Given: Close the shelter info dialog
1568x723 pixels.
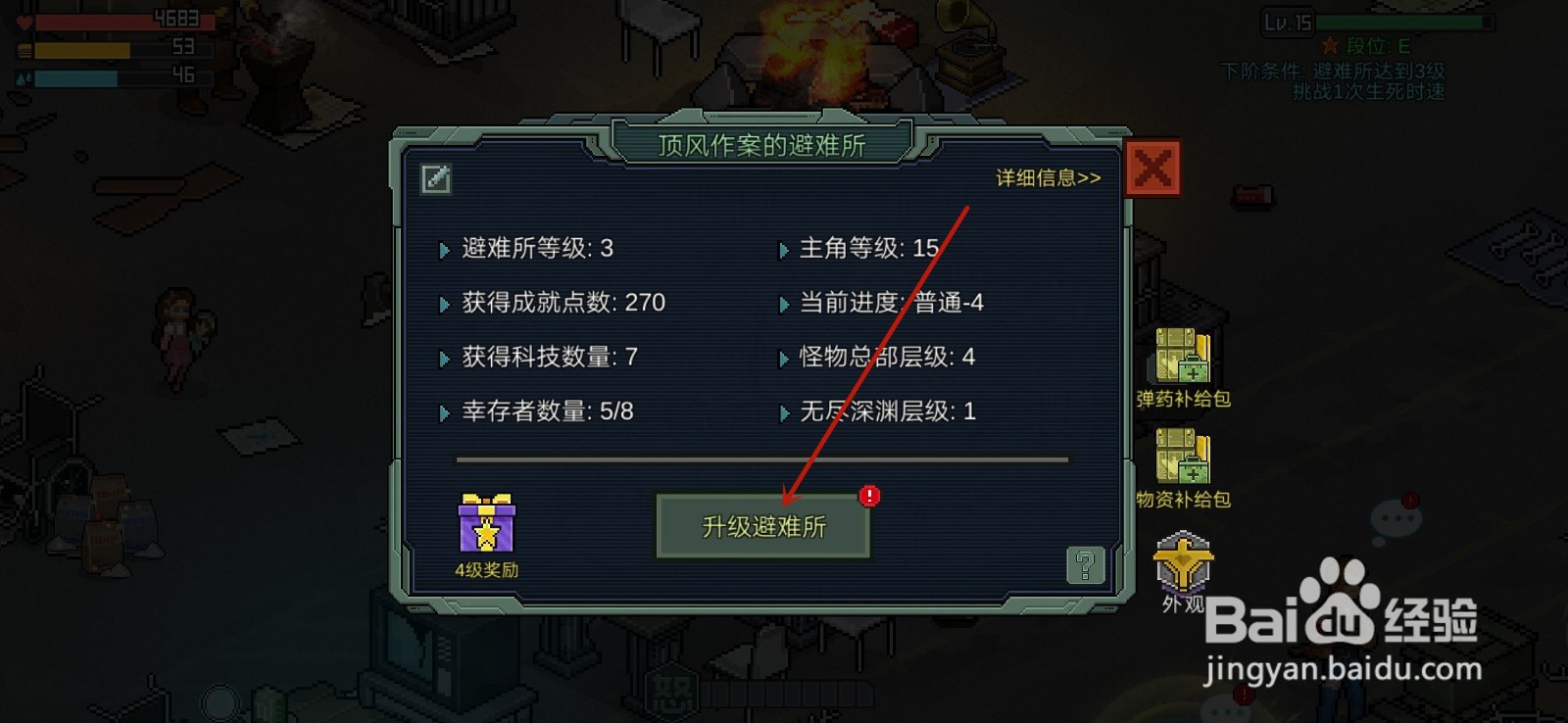Looking at the screenshot, I should [1152, 169].
